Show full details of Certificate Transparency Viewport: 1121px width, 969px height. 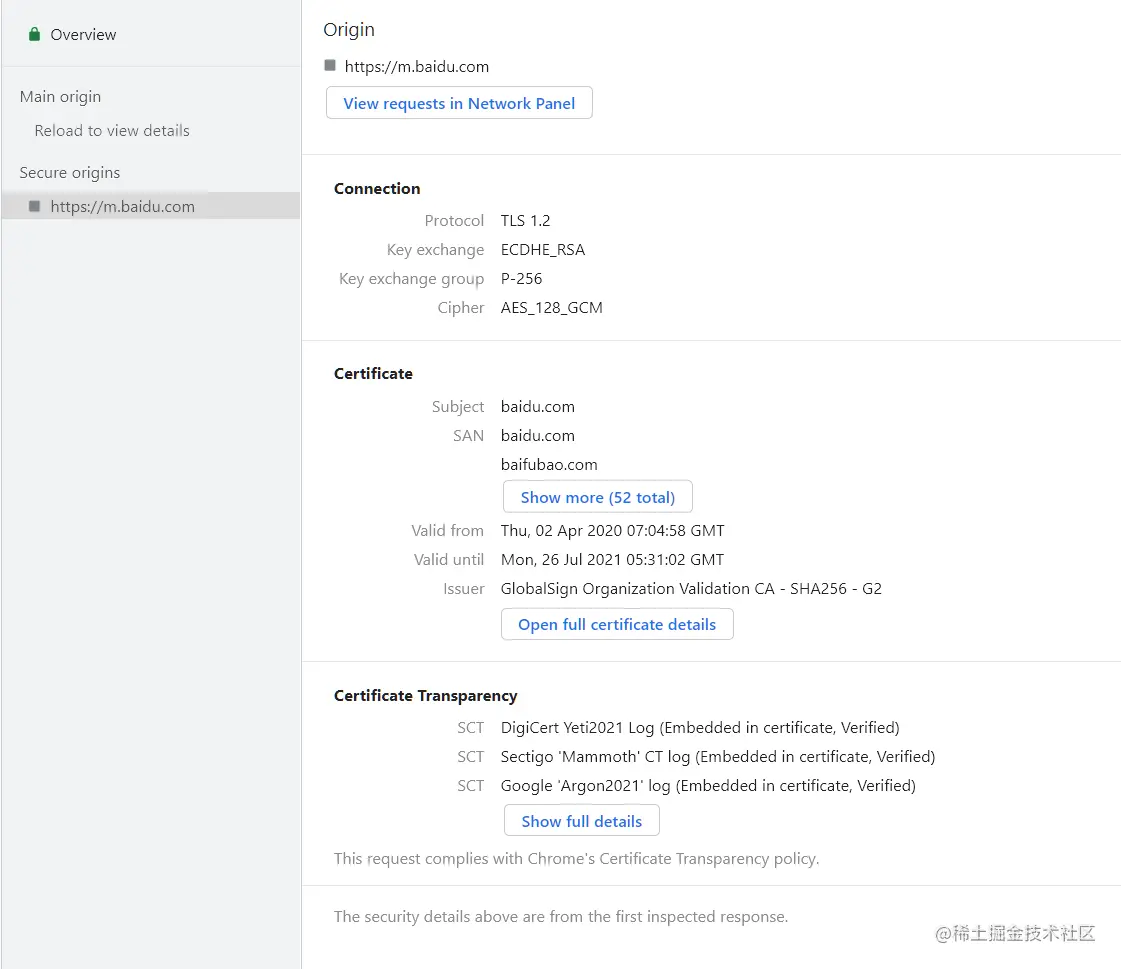point(581,821)
